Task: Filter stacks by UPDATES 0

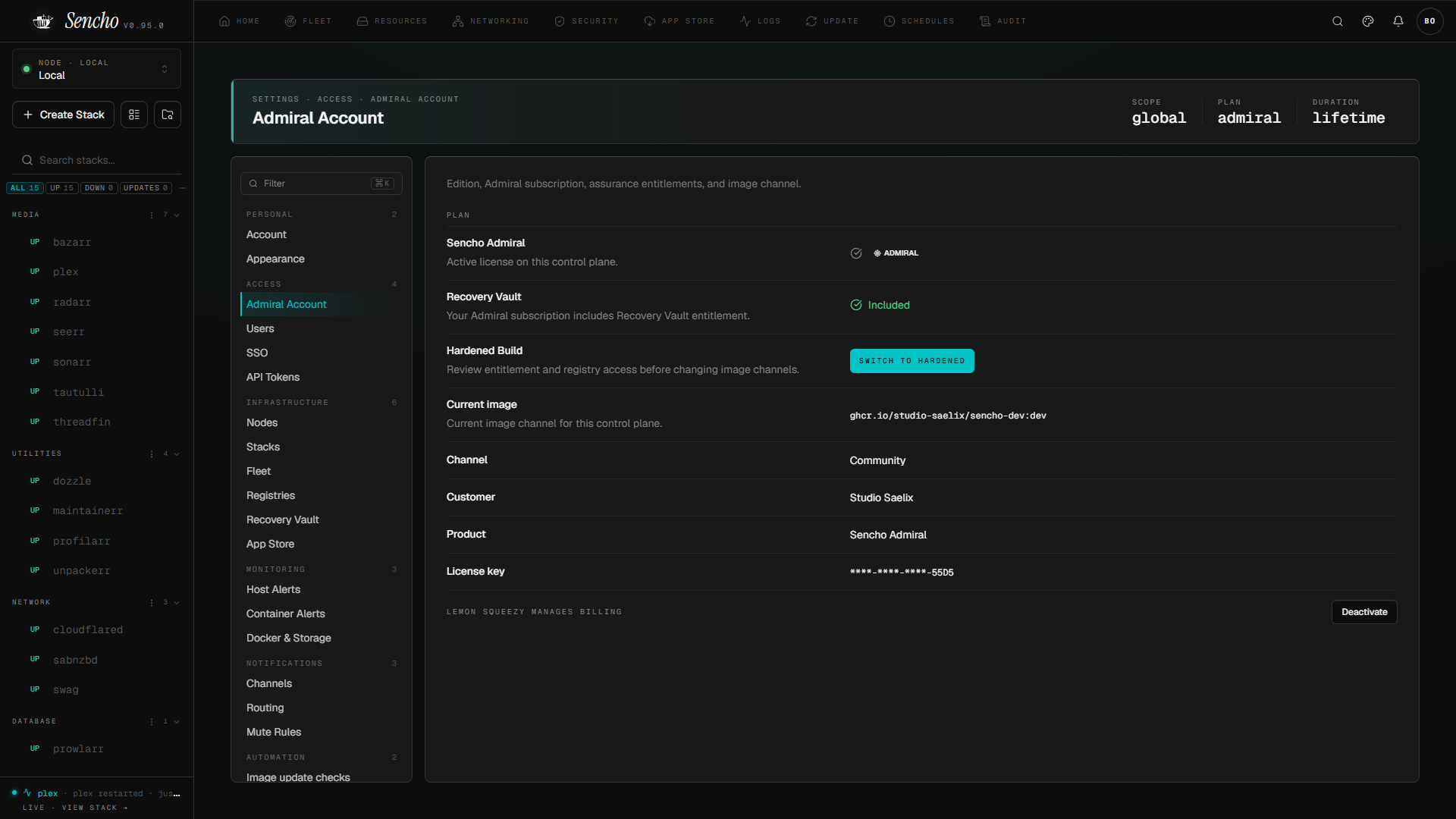Action: [x=146, y=188]
